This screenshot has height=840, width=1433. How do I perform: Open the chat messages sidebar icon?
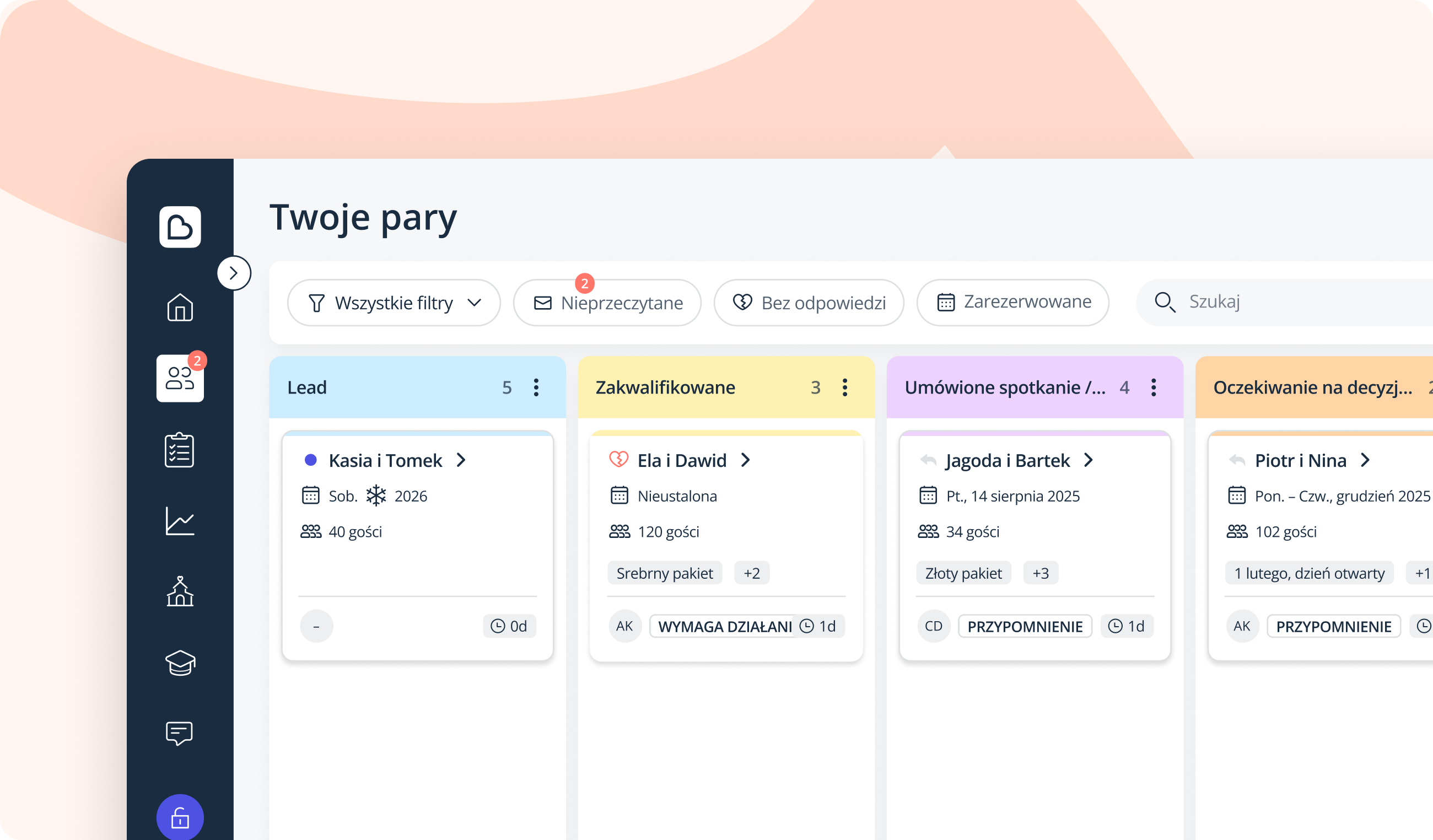[x=180, y=733]
